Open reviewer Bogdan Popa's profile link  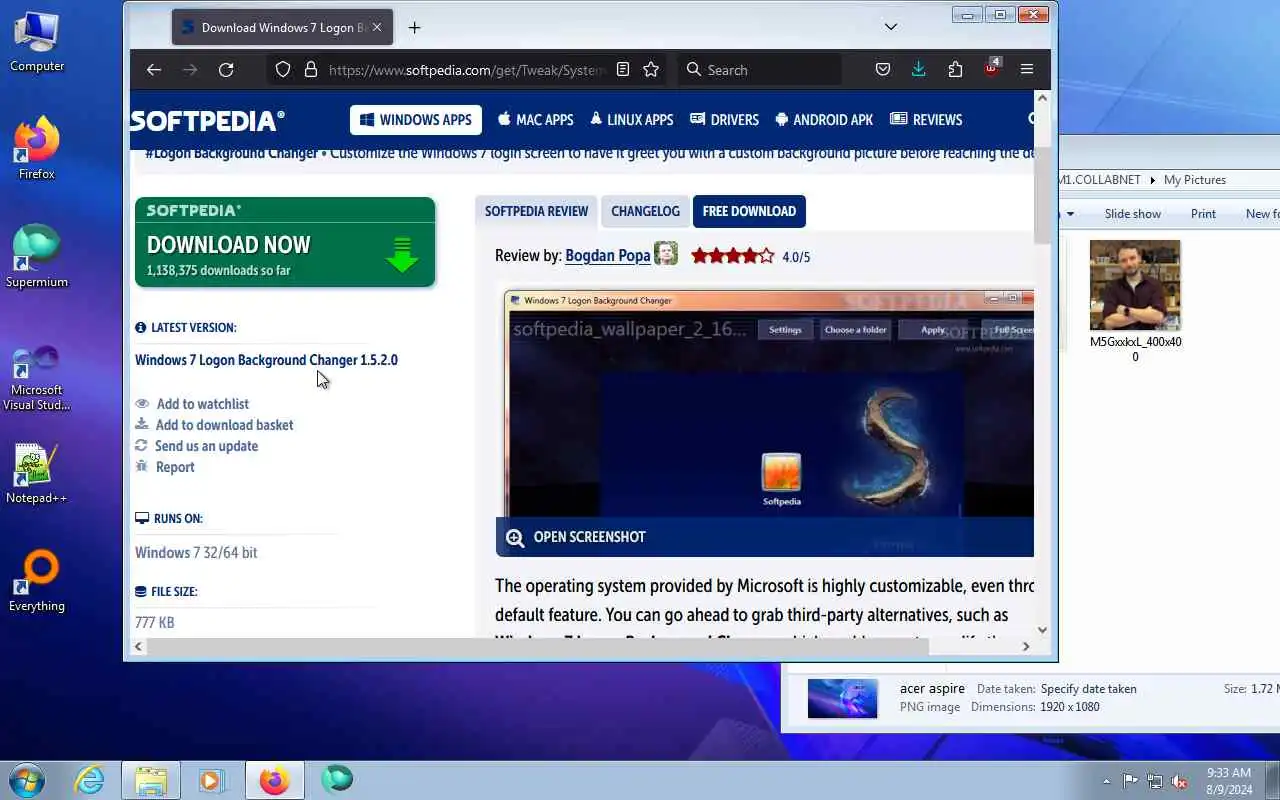point(608,256)
